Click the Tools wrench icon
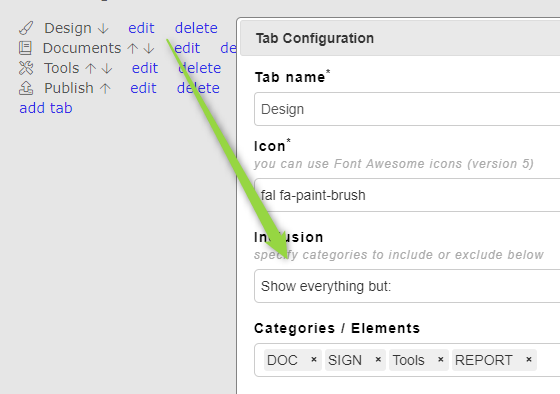 (26, 68)
